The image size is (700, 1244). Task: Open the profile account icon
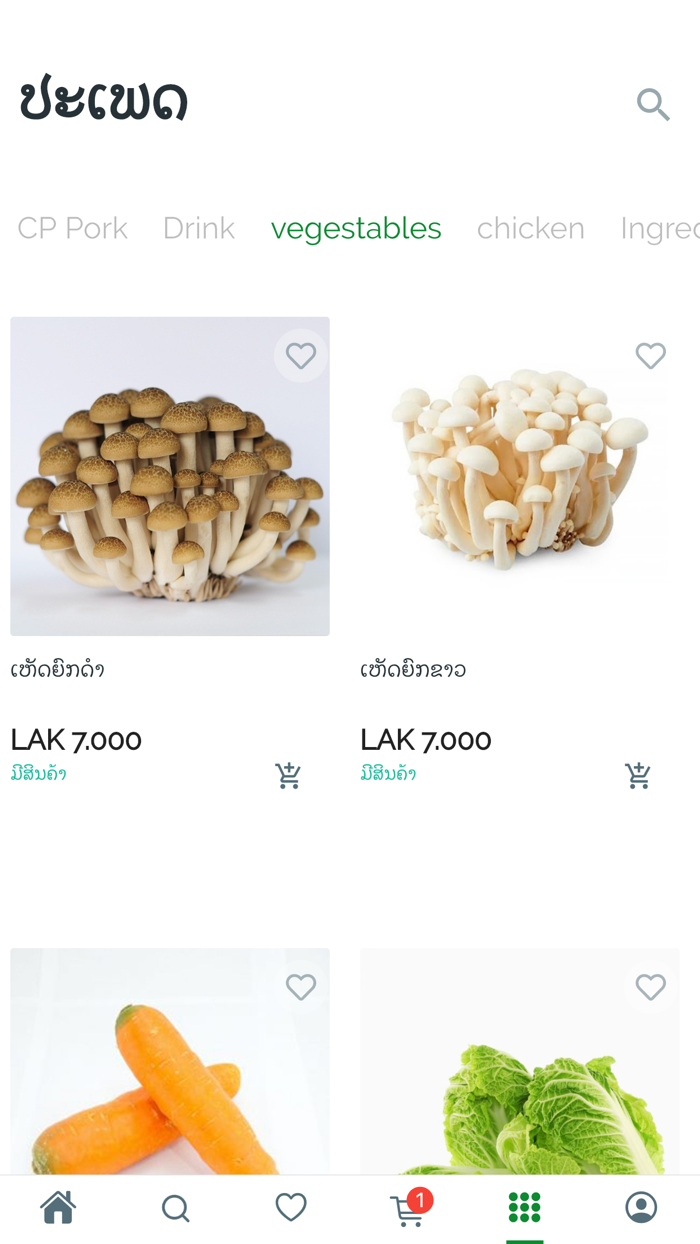point(641,1207)
